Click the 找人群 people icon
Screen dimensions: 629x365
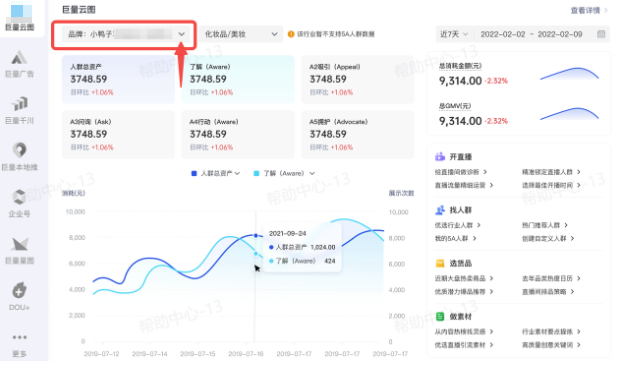(440, 210)
